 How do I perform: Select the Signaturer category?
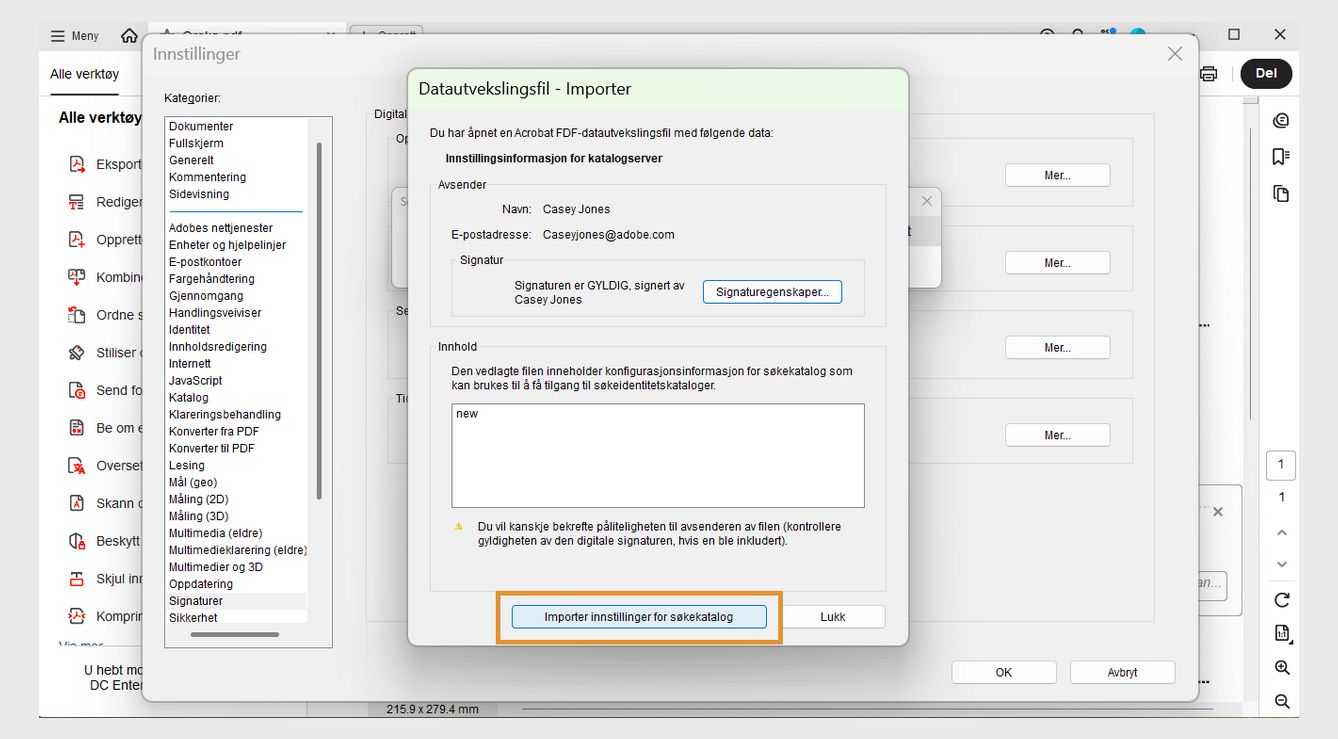coord(196,599)
